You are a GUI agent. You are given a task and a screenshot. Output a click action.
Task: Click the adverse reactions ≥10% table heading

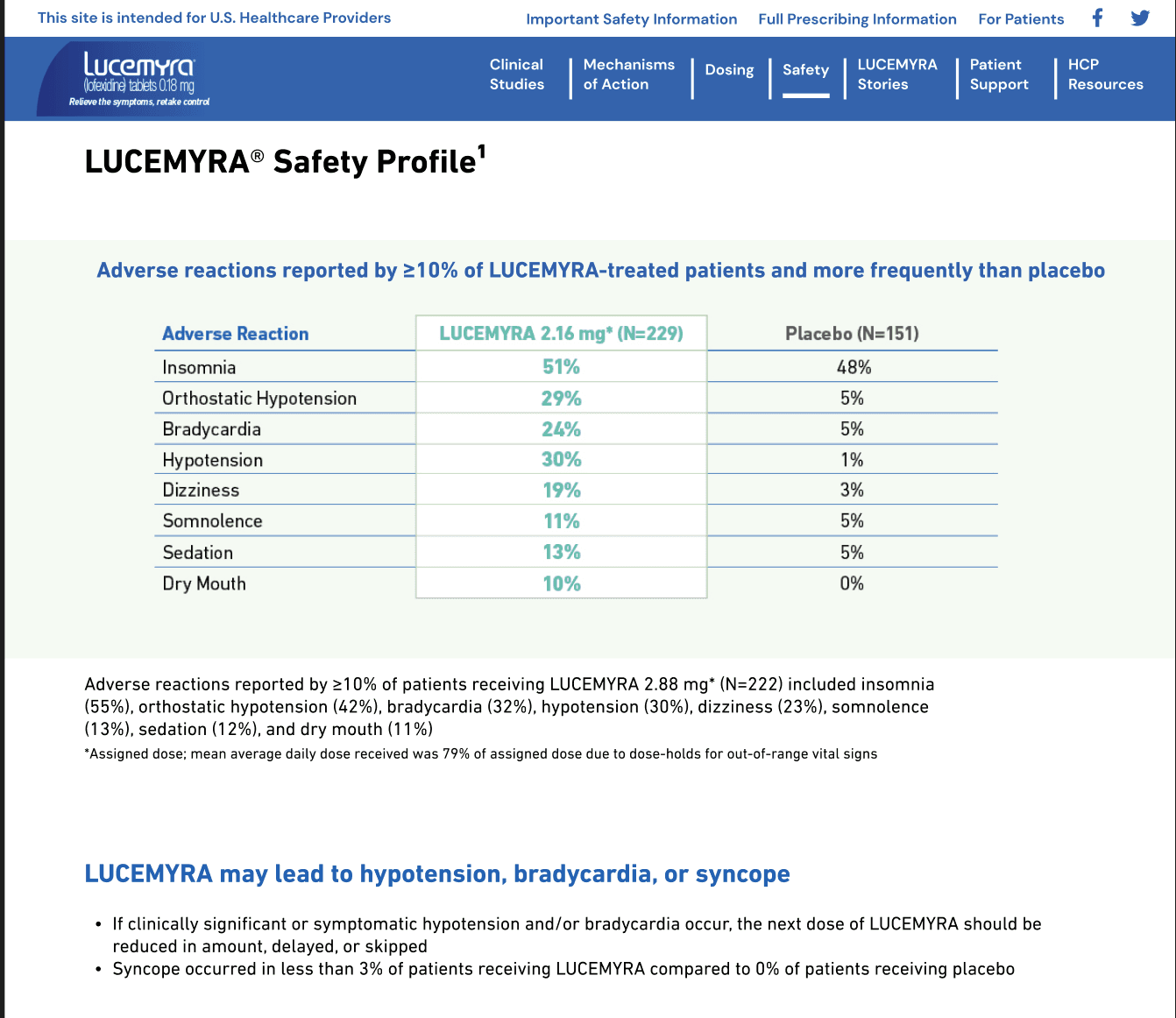click(600, 271)
